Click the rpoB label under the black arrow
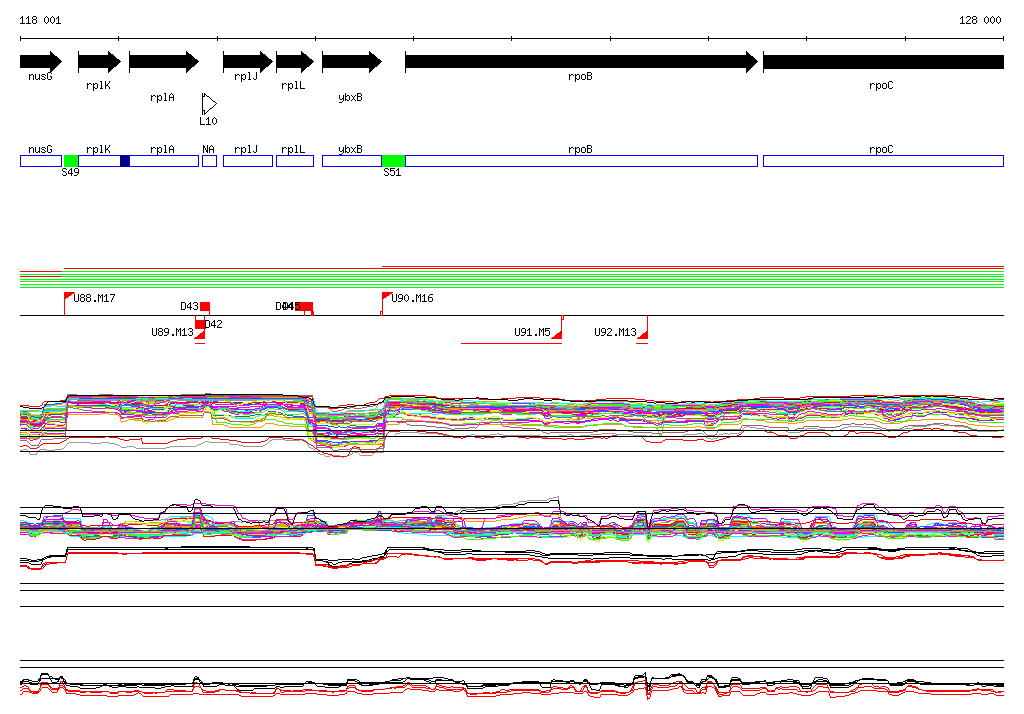The height and width of the screenshot is (714, 1024). [581, 76]
